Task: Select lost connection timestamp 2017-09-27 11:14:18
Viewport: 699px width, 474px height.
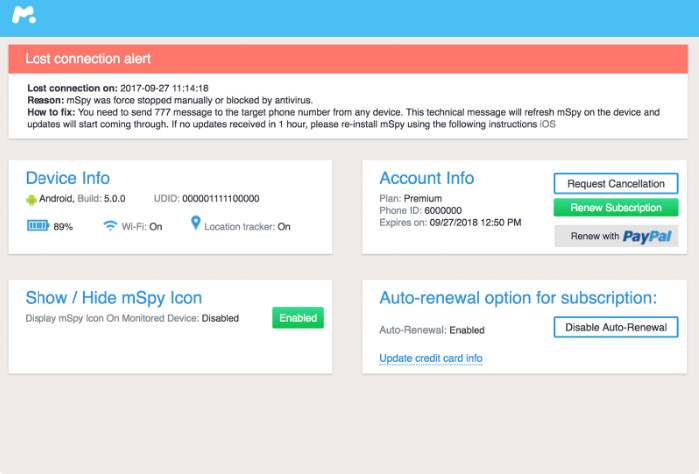Action: (x=164, y=88)
